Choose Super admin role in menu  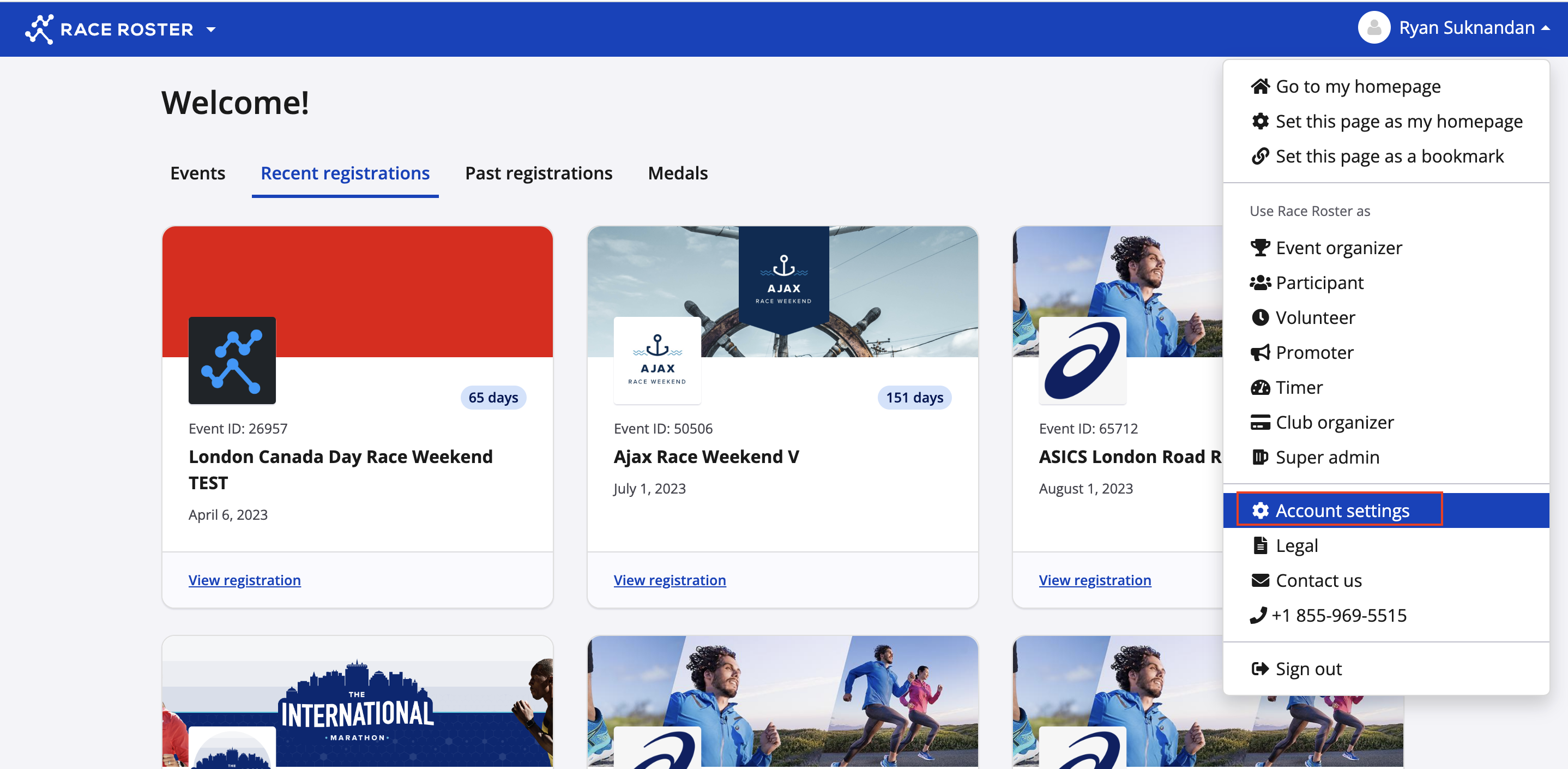[x=1327, y=457]
